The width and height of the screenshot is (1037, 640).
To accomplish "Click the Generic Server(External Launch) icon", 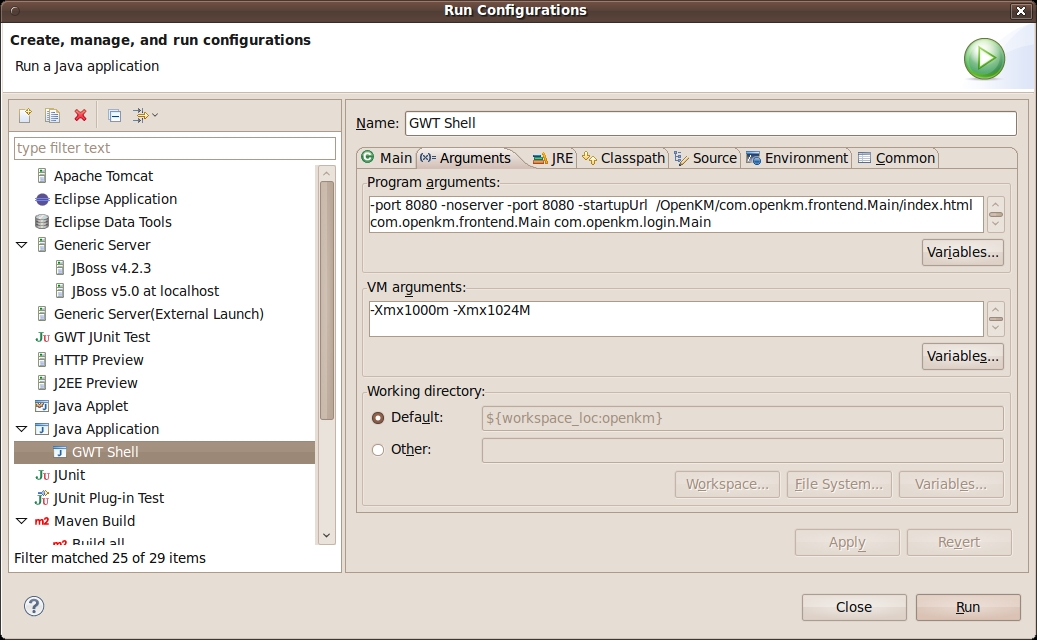I will pyautogui.click(x=42, y=314).
